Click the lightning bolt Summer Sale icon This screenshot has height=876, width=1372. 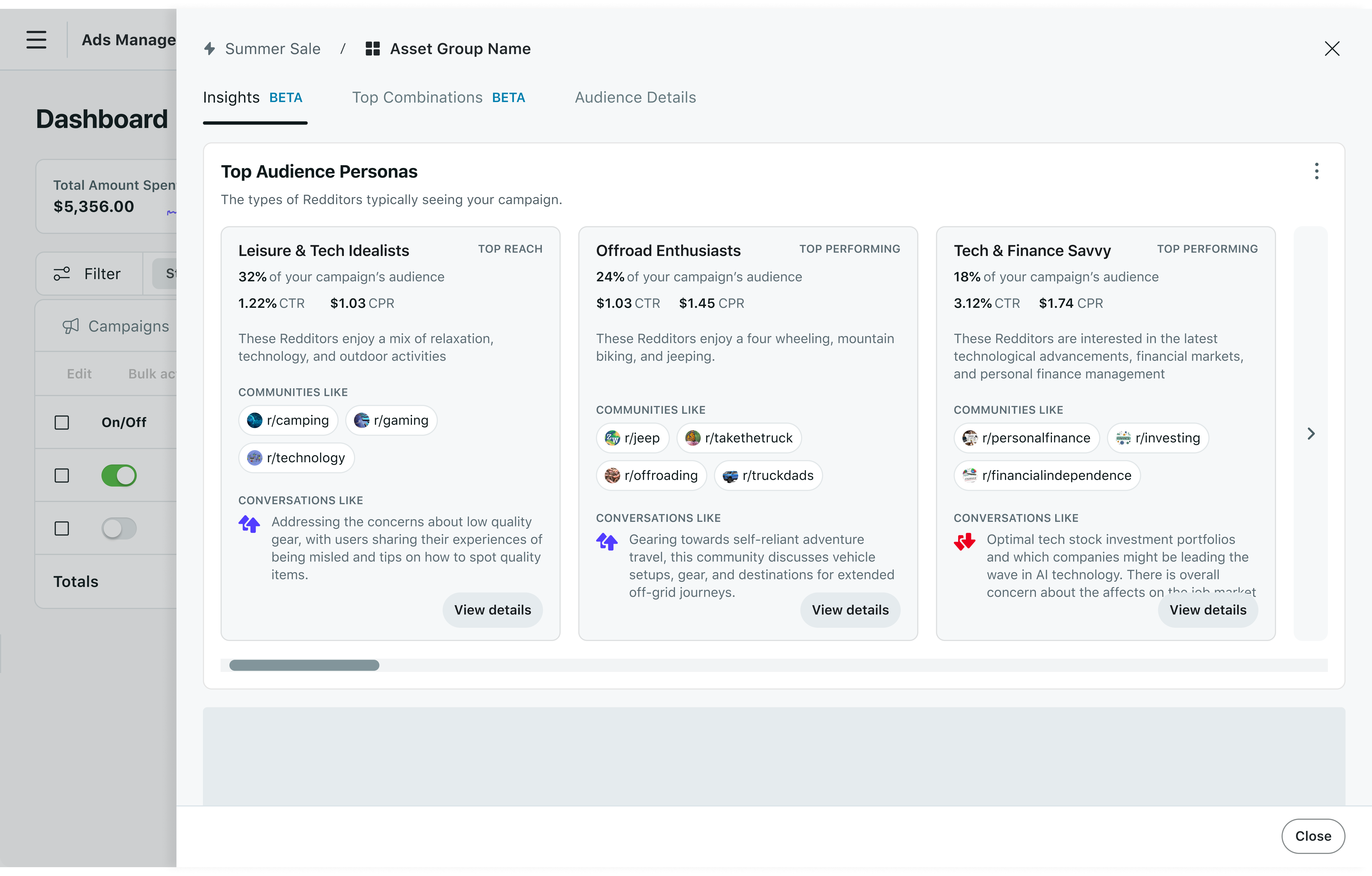point(210,49)
